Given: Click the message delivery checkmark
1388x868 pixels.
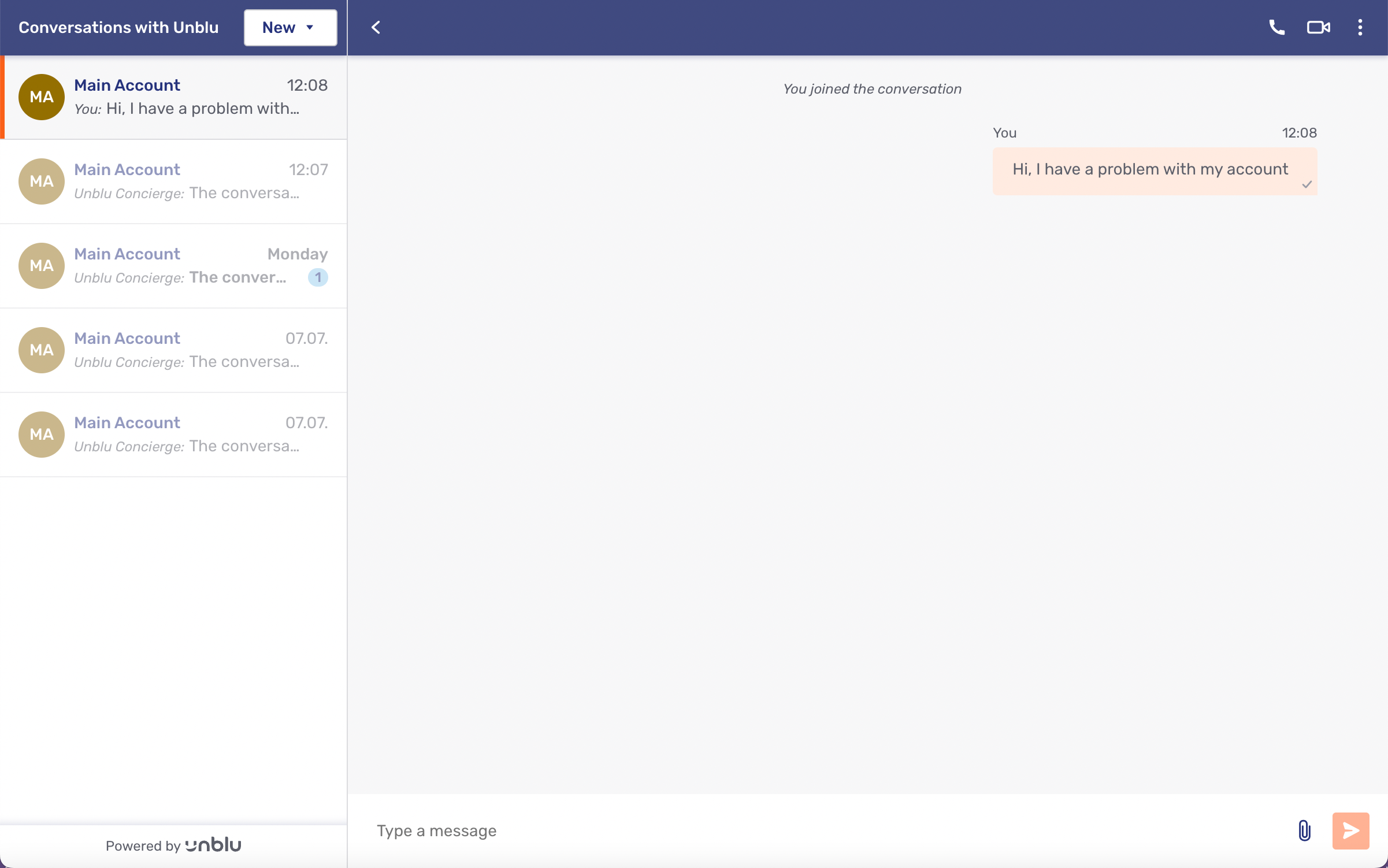Looking at the screenshot, I should pos(1308,186).
